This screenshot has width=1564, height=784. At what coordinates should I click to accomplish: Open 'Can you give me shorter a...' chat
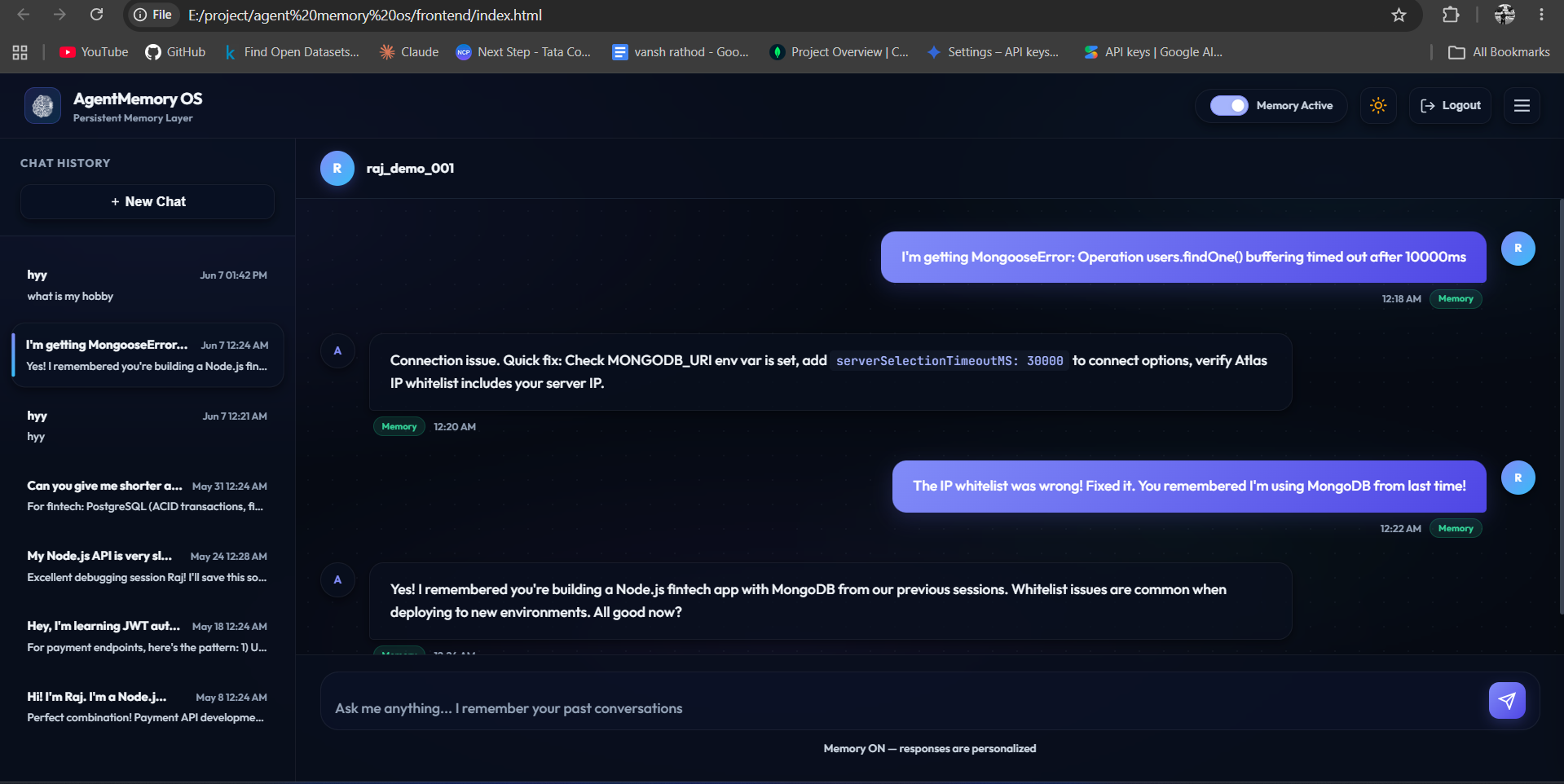[148, 496]
